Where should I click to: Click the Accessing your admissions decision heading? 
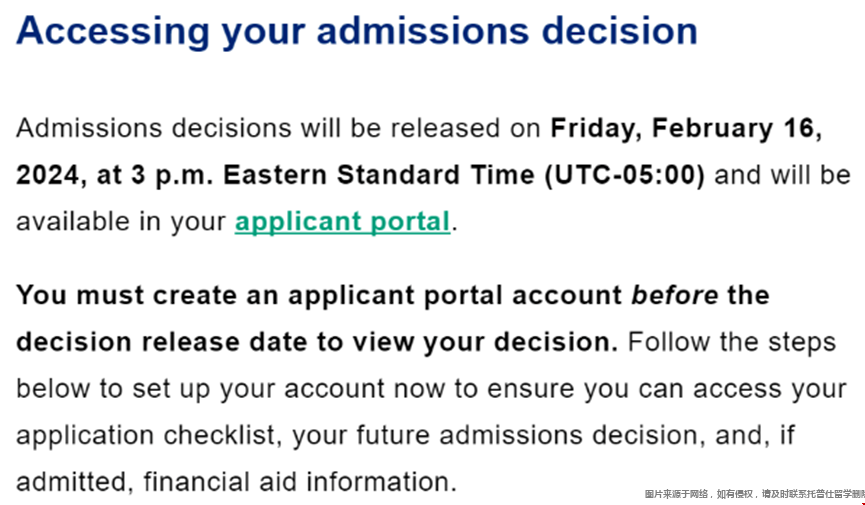click(x=357, y=31)
